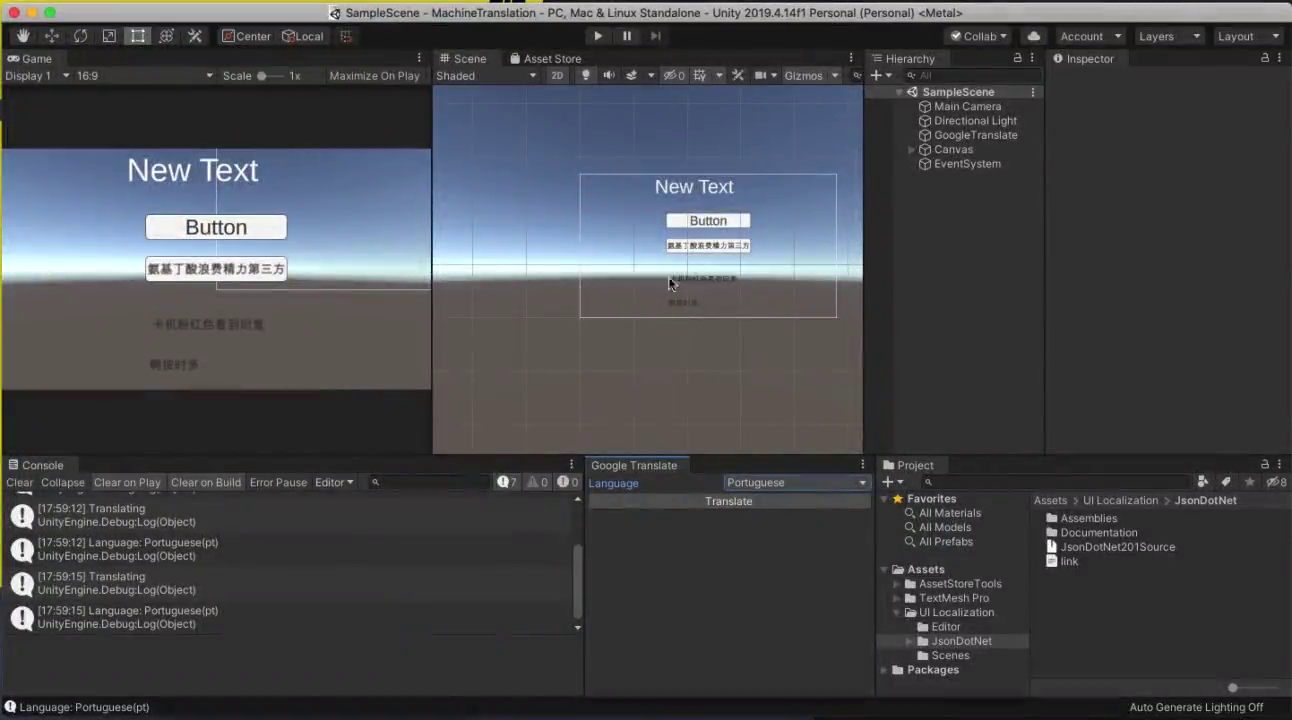Toggle 2D mode in Scene view
Viewport: 1292px width, 720px height.
pos(557,75)
